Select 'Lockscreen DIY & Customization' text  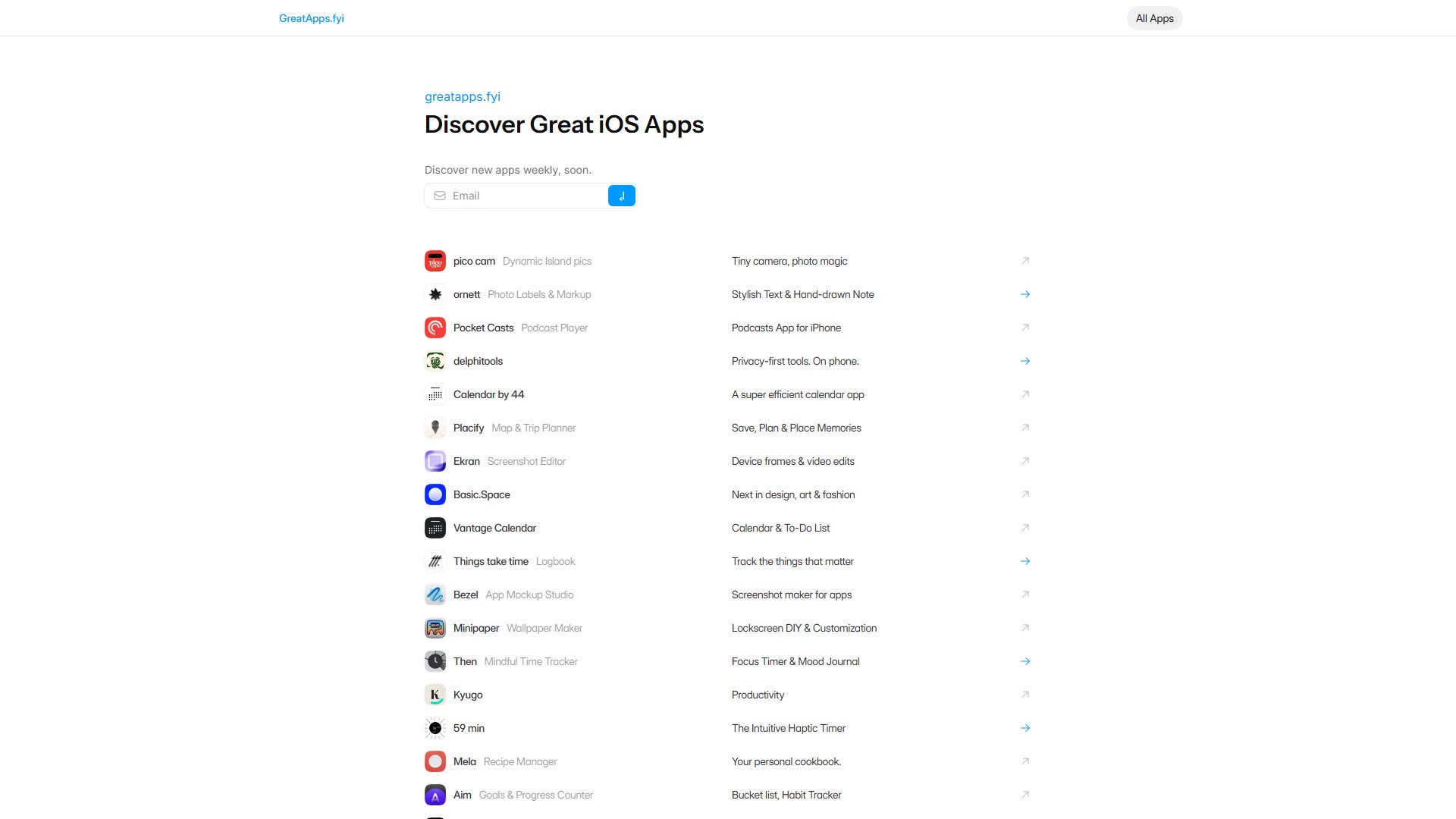point(804,628)
